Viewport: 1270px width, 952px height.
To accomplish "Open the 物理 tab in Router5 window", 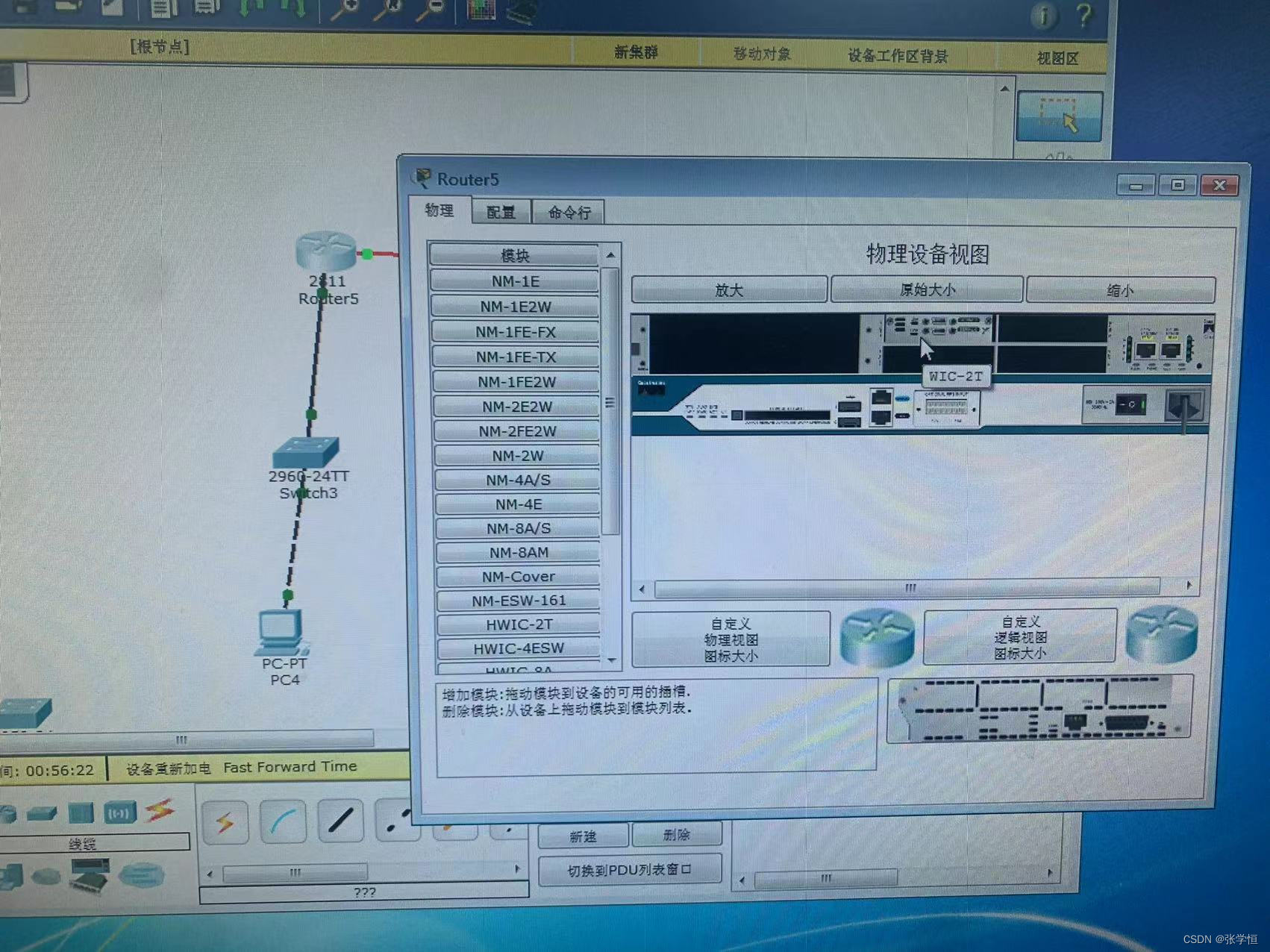I will (440, 210).
